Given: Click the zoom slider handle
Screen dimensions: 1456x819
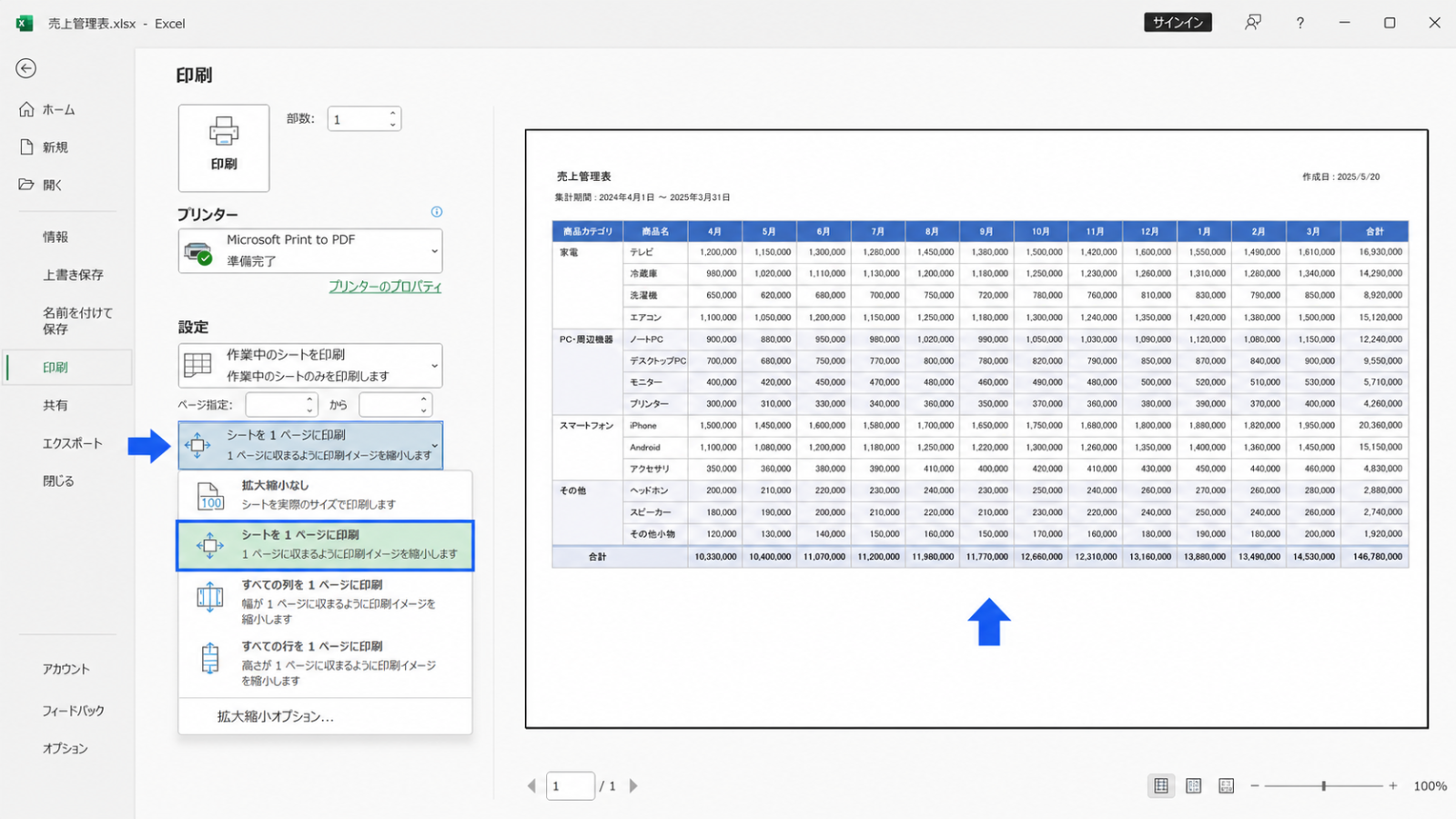Looking at the screenshot, I should click(1323, 785).
